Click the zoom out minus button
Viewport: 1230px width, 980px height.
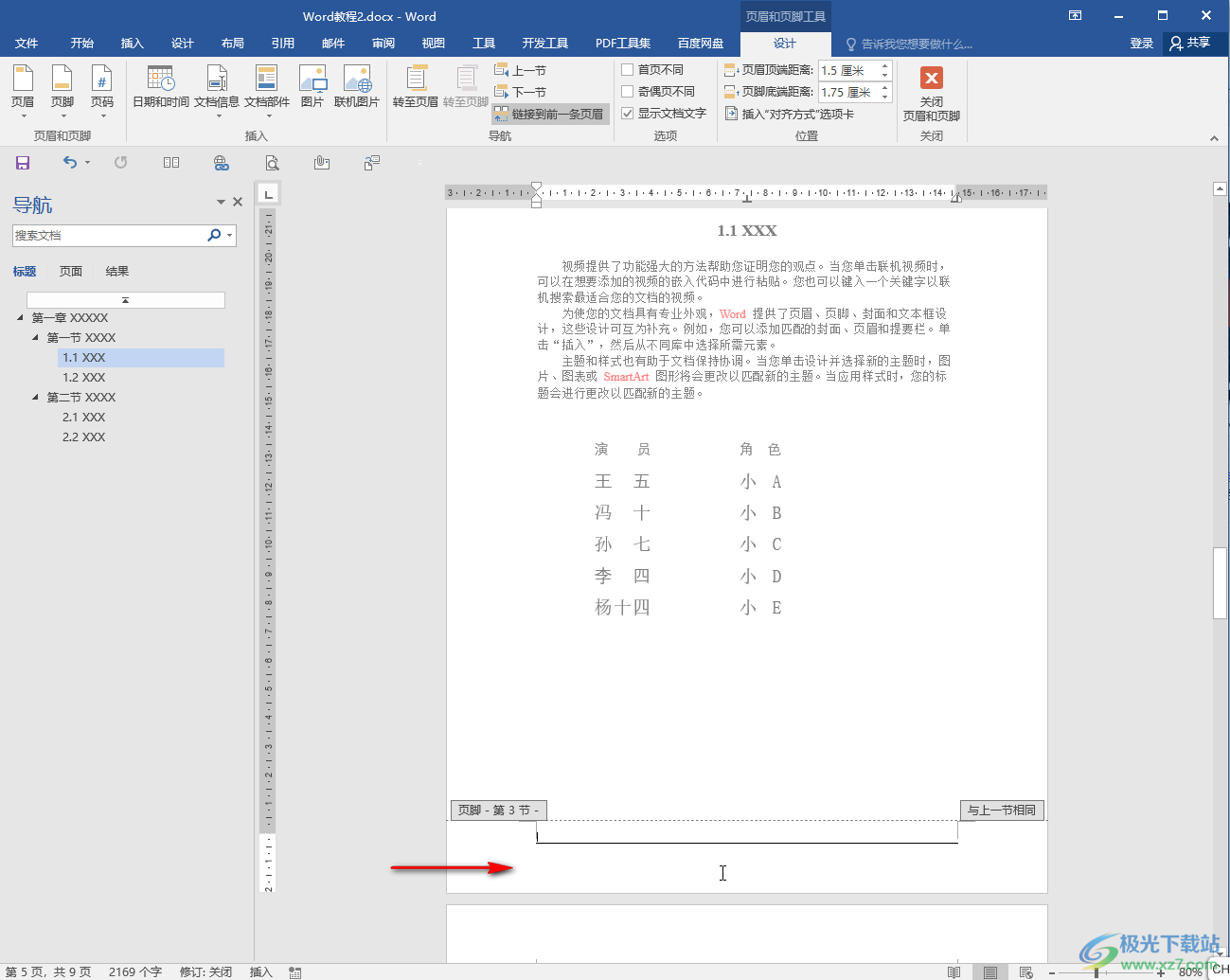[x=1052, y=972]
